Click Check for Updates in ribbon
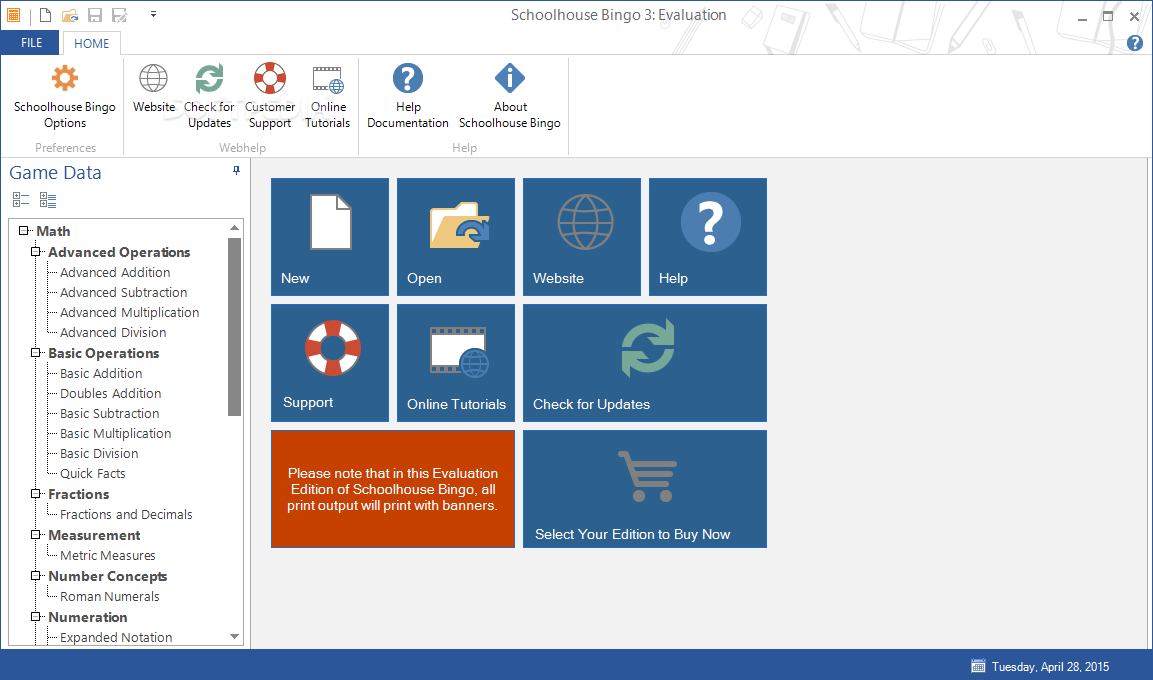The width and height of the screenshot is (1153, 680). (210, 96)
